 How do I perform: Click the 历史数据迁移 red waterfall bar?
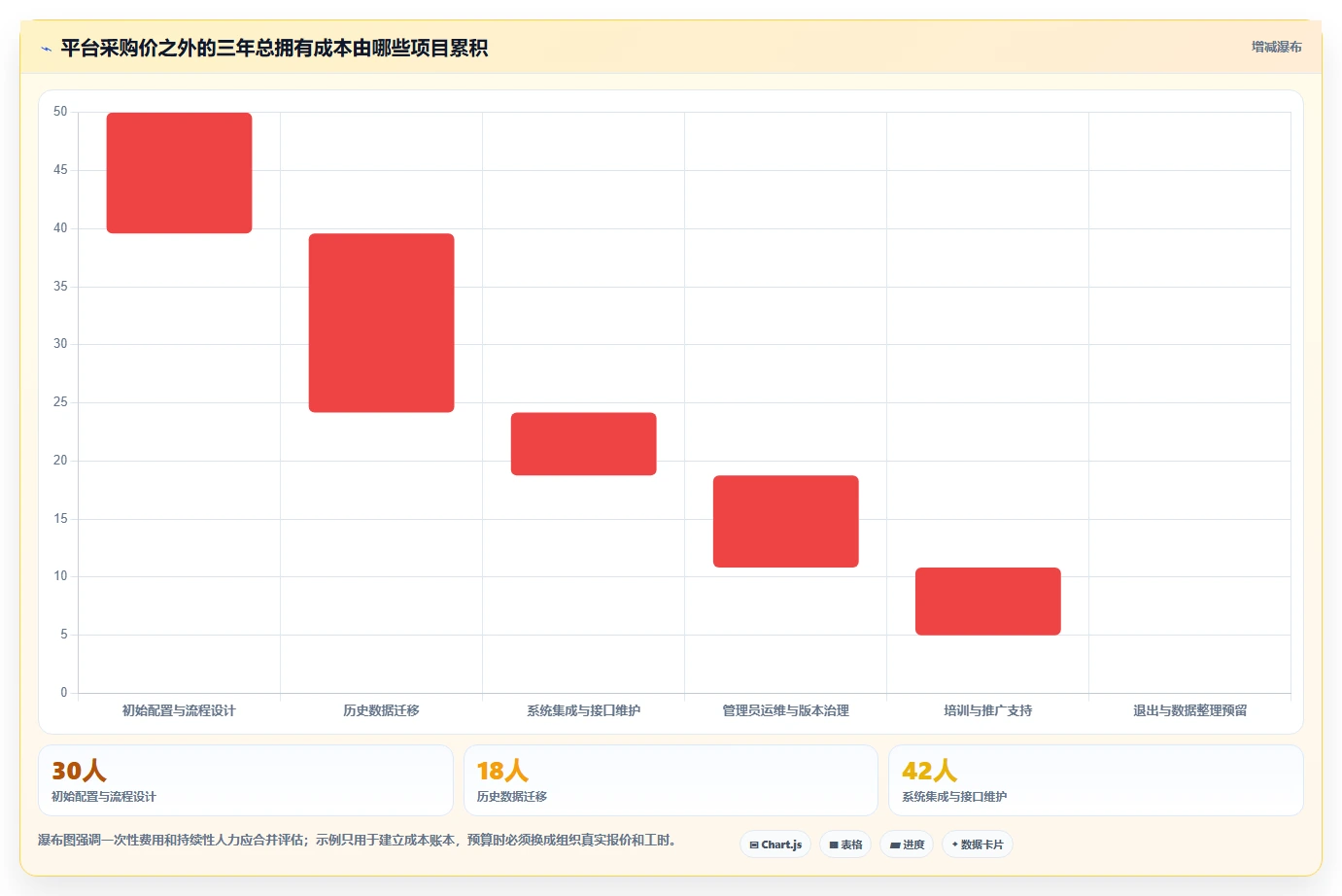coord(381,323)
